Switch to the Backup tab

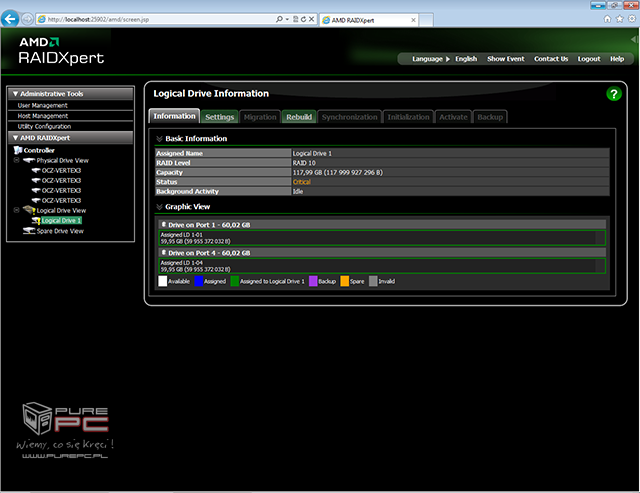(490, 117)
